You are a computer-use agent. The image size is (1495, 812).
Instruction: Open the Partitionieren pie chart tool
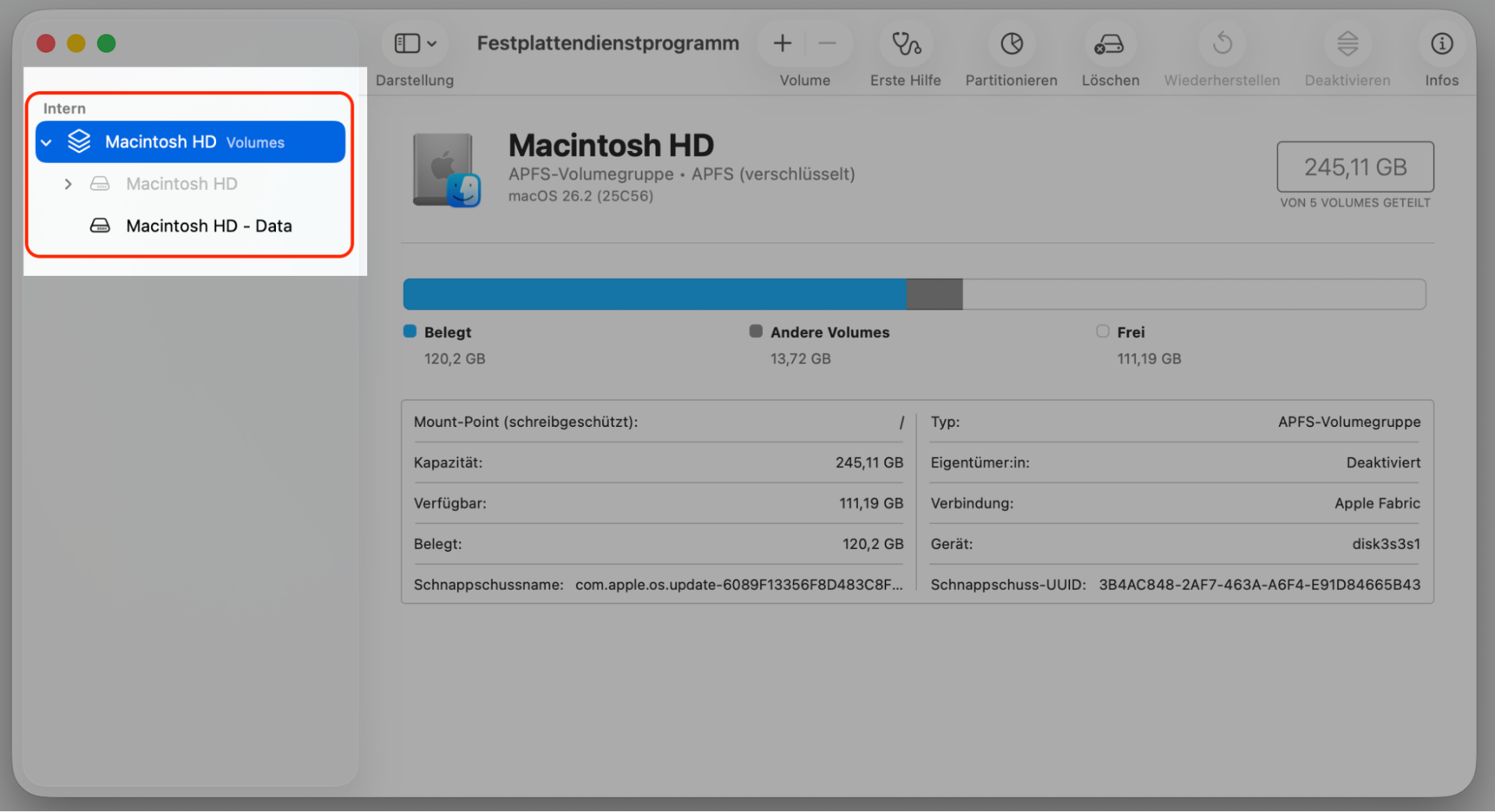[1011, 43]
